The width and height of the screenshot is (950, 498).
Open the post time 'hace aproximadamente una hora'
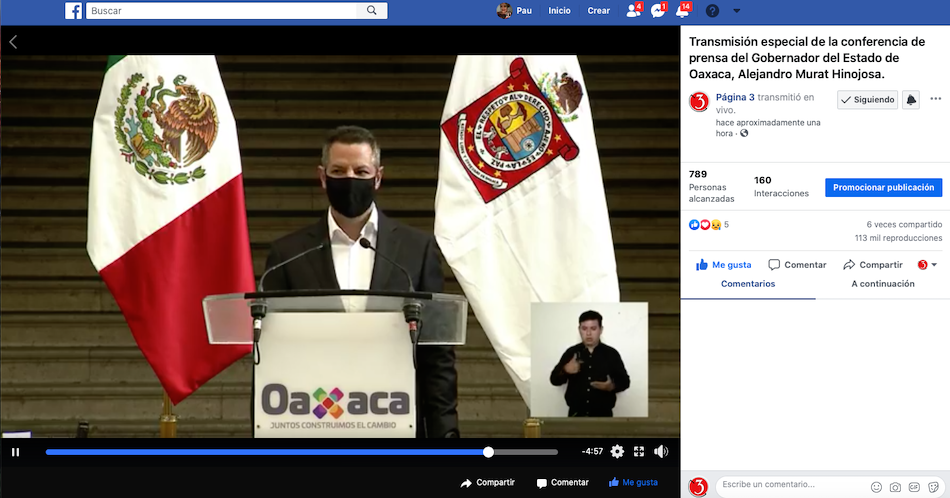click(768, 127)
